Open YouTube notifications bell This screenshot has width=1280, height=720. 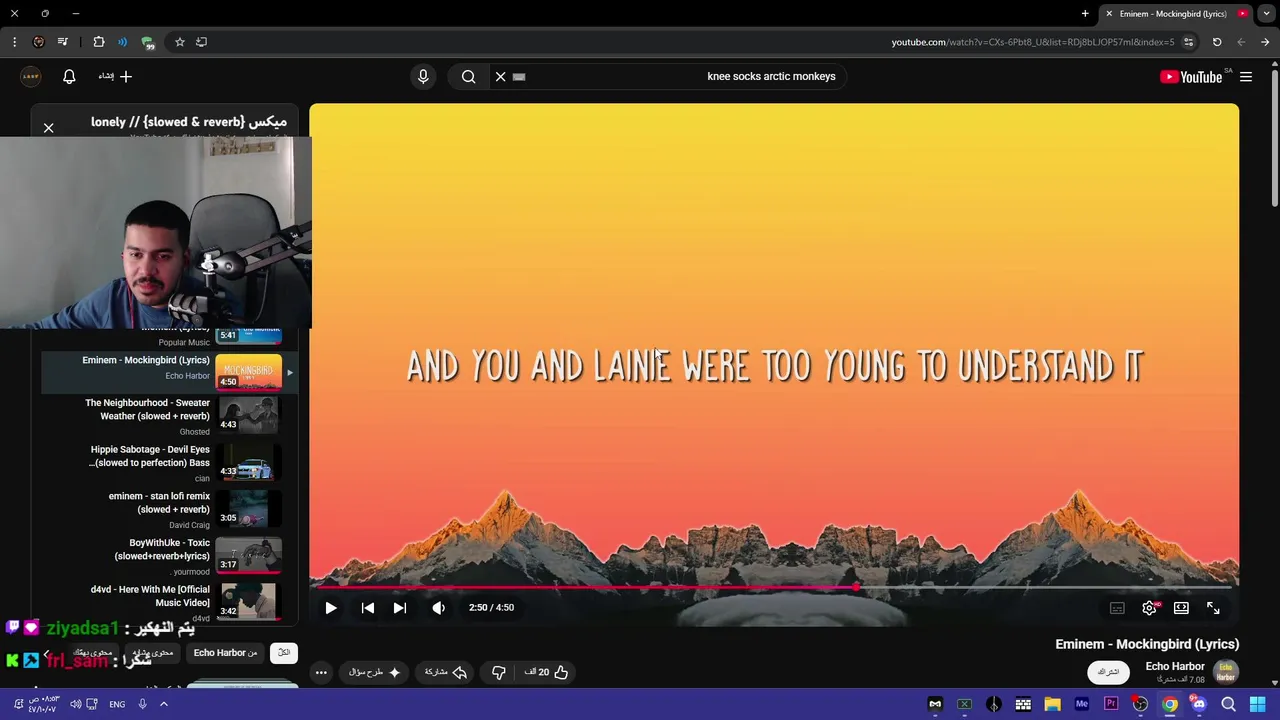[x=69, y=76]
